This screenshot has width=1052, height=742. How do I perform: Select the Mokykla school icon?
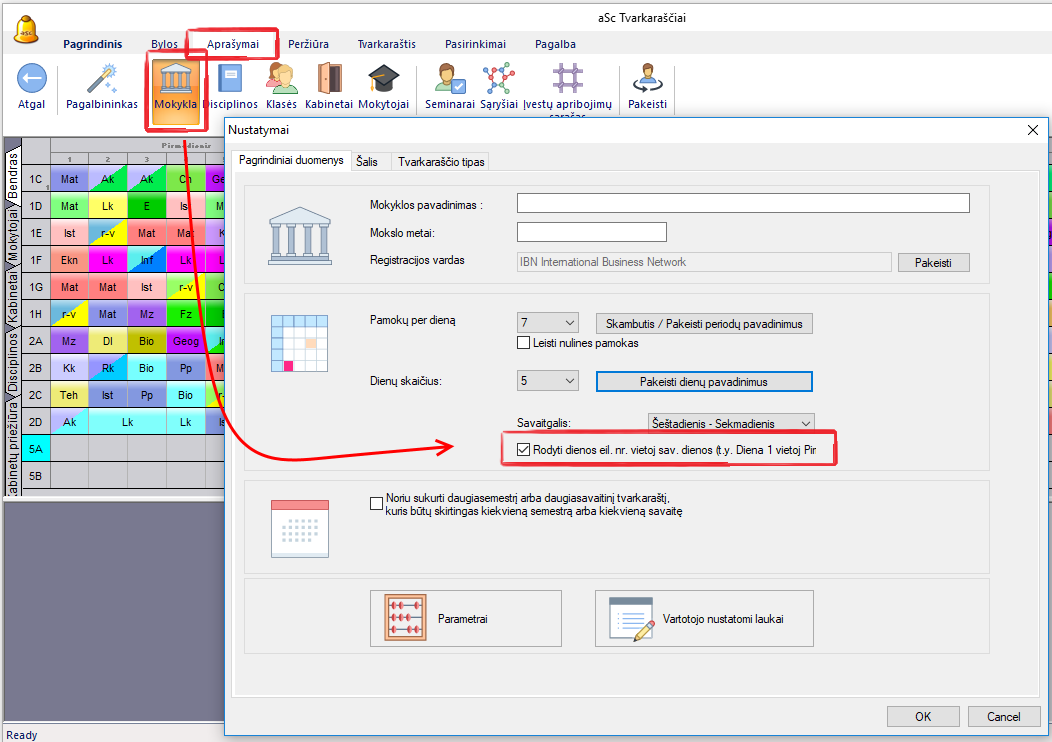pyautogui.click(x=175, y=80)
